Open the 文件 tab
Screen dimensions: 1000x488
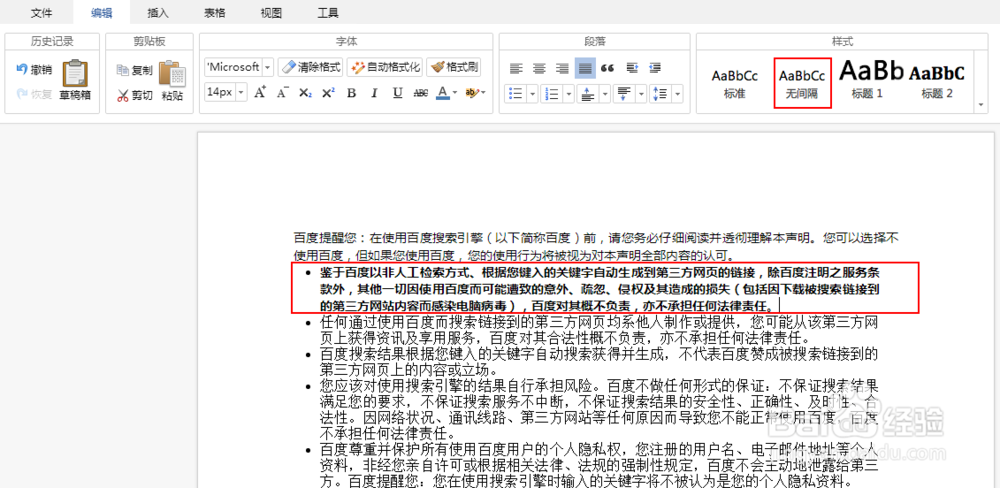pos(41,13)
